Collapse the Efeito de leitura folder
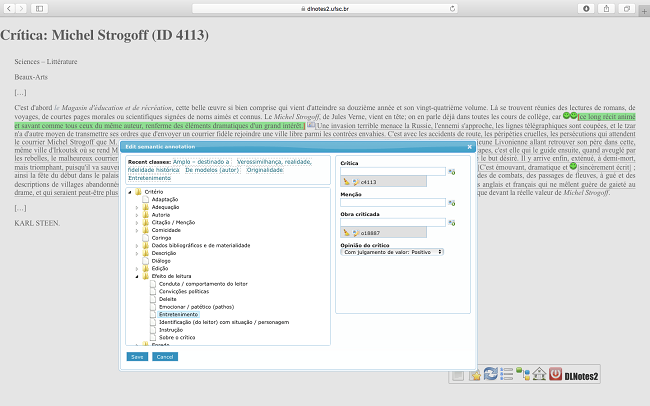The image size is (650, 406). click(136, 275)
